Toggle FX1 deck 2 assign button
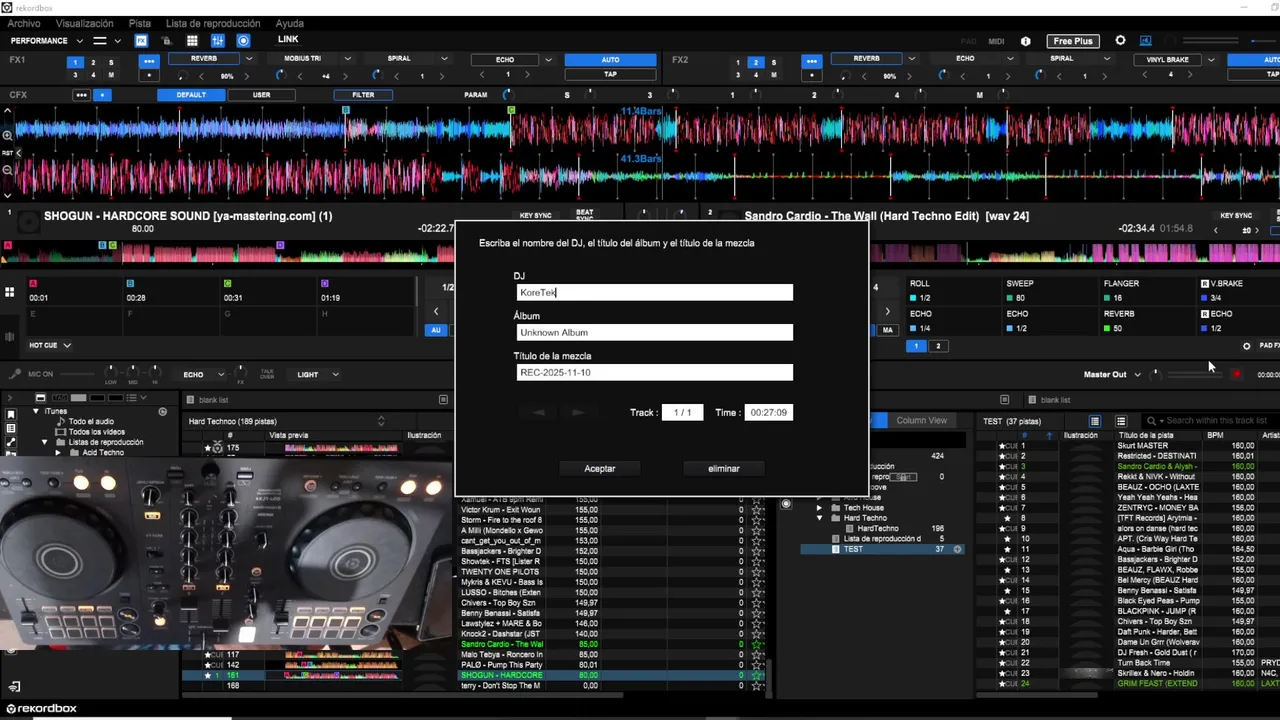The height and width of the screenshot is (720, 1280). pyautogui.click(x=93, y=62)
